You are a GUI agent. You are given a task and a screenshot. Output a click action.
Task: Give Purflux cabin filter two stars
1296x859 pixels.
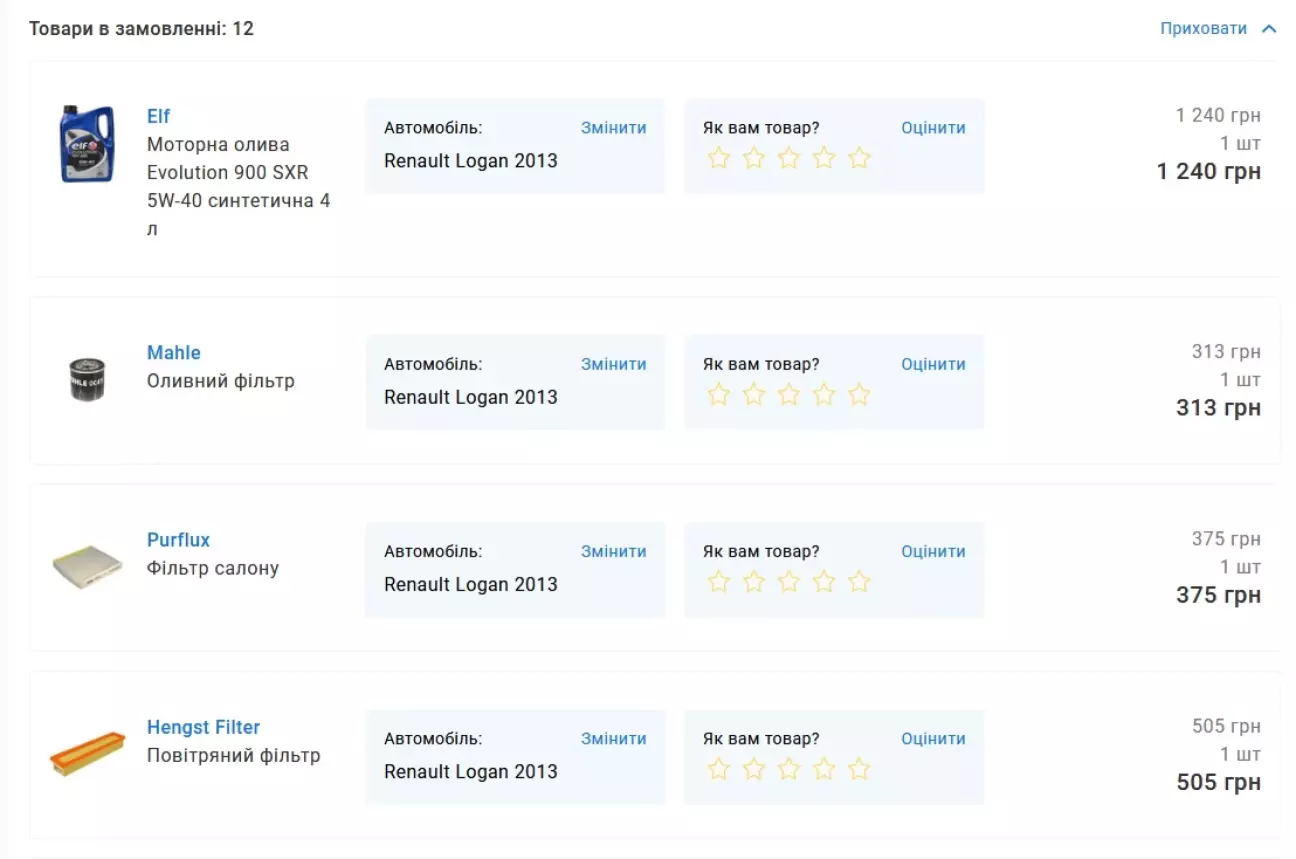click(x=754, y=582)
